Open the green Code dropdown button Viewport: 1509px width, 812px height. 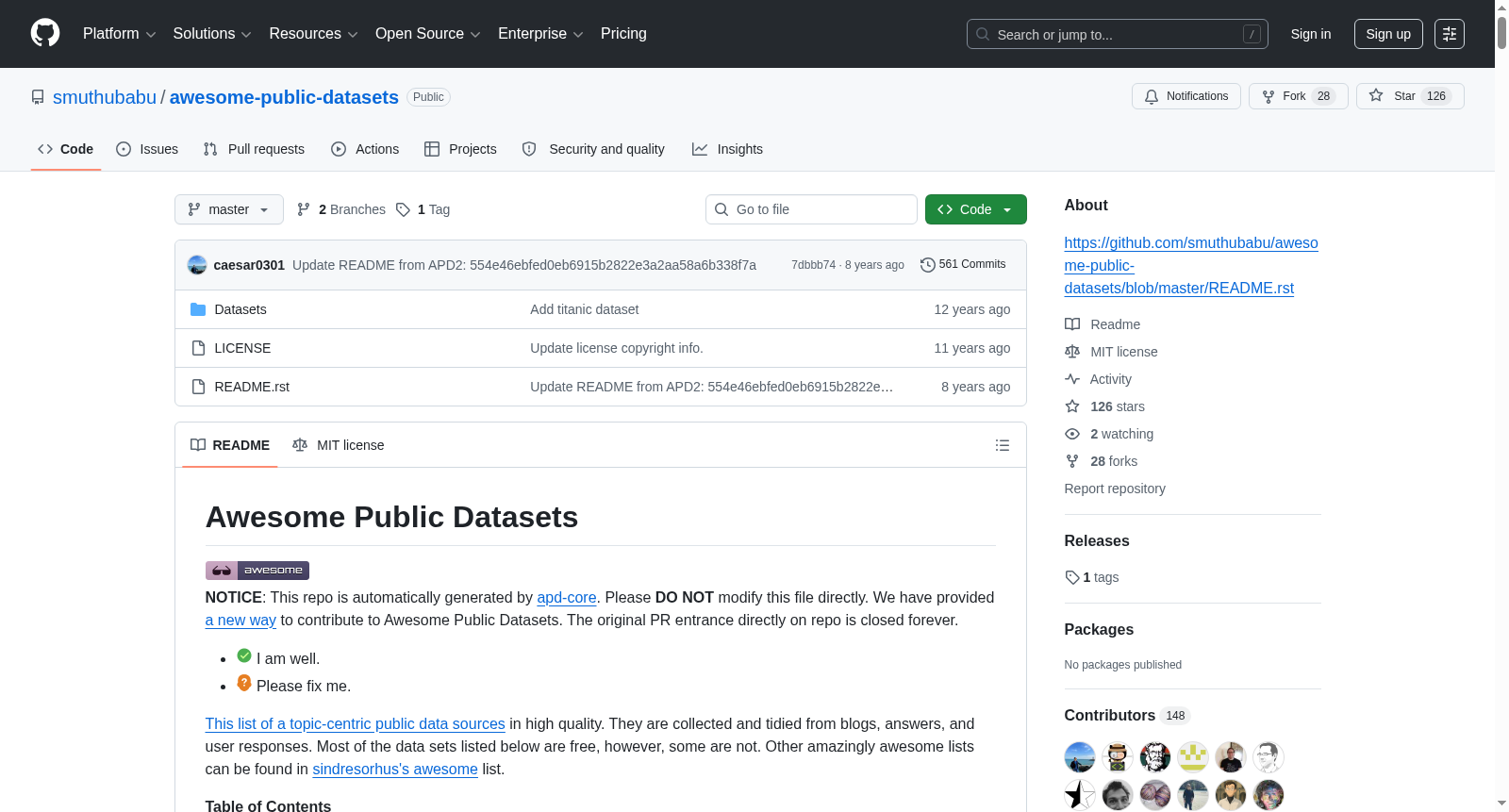976,209
